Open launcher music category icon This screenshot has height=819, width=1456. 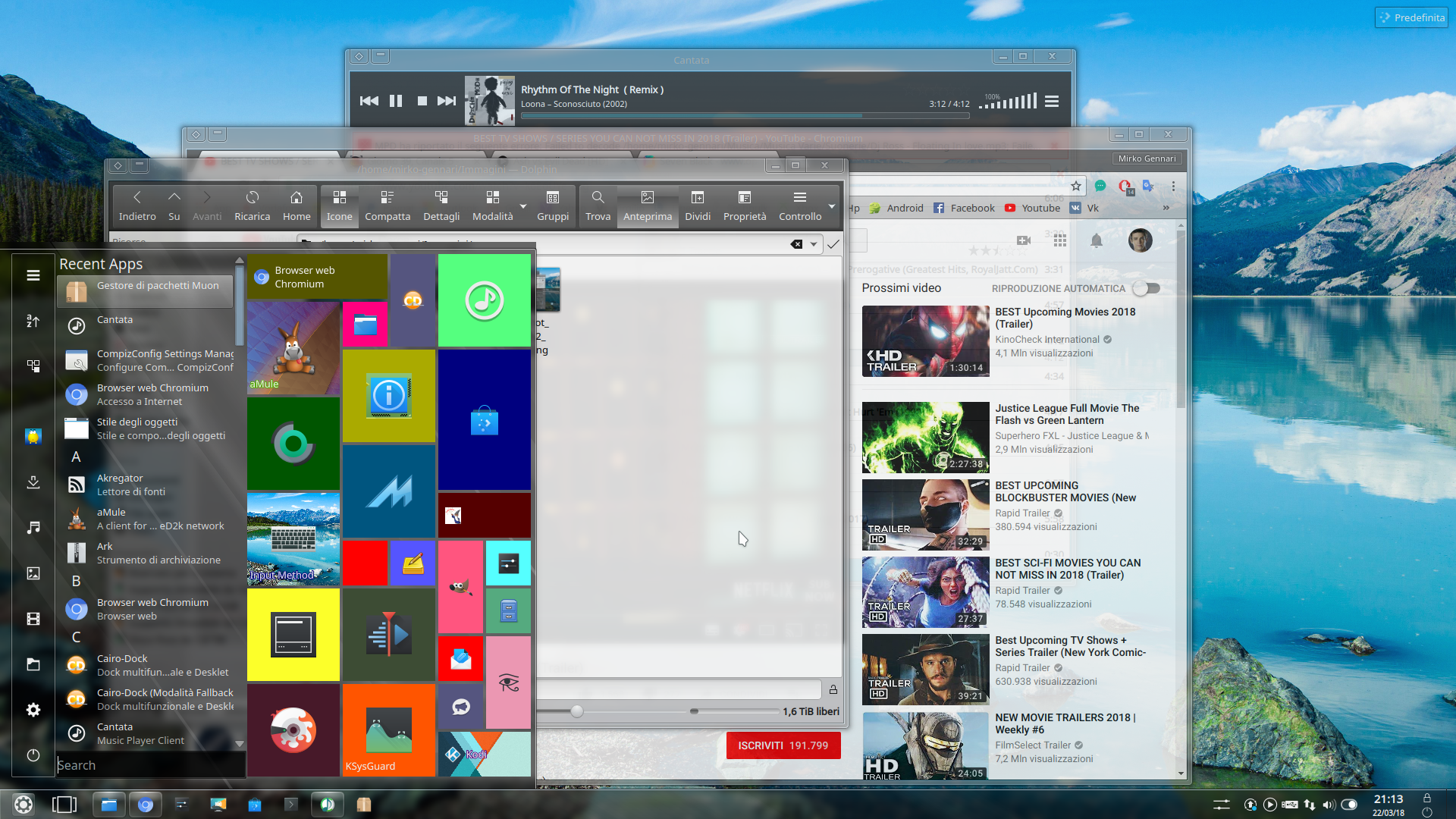pos(33,528)
